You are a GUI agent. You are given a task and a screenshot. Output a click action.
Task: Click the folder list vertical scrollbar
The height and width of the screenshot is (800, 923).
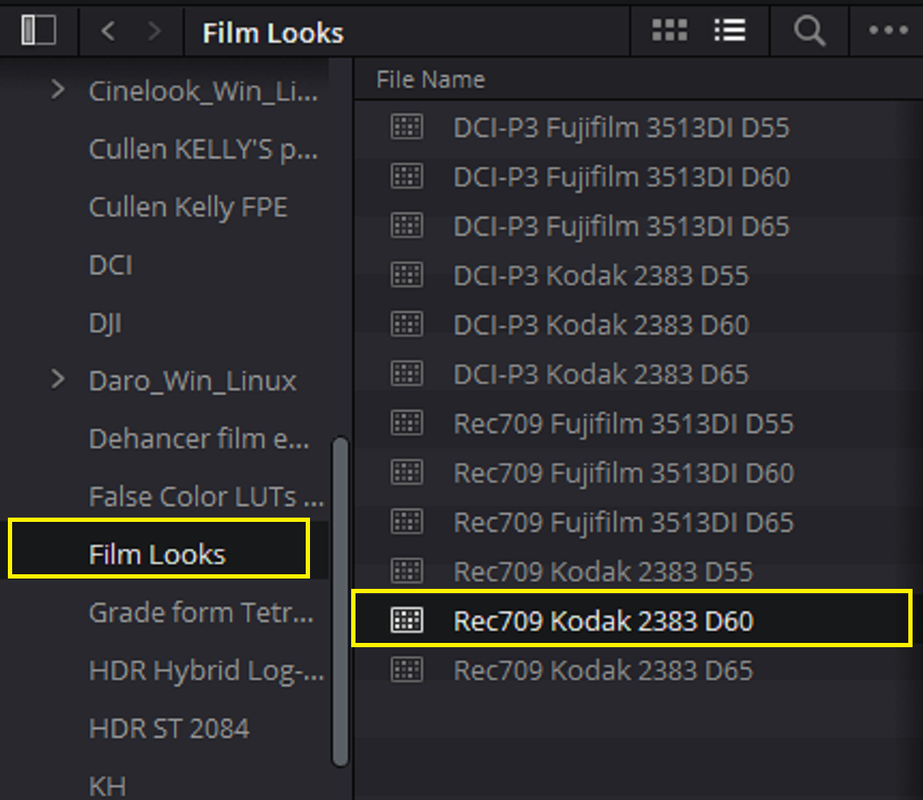[x=340, y=601]
